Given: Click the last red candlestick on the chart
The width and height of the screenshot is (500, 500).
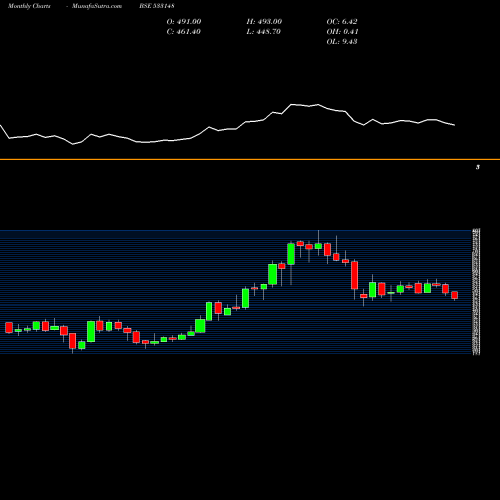Looking at the screenshot, I should pyautogui.click(x=455, y=295).
